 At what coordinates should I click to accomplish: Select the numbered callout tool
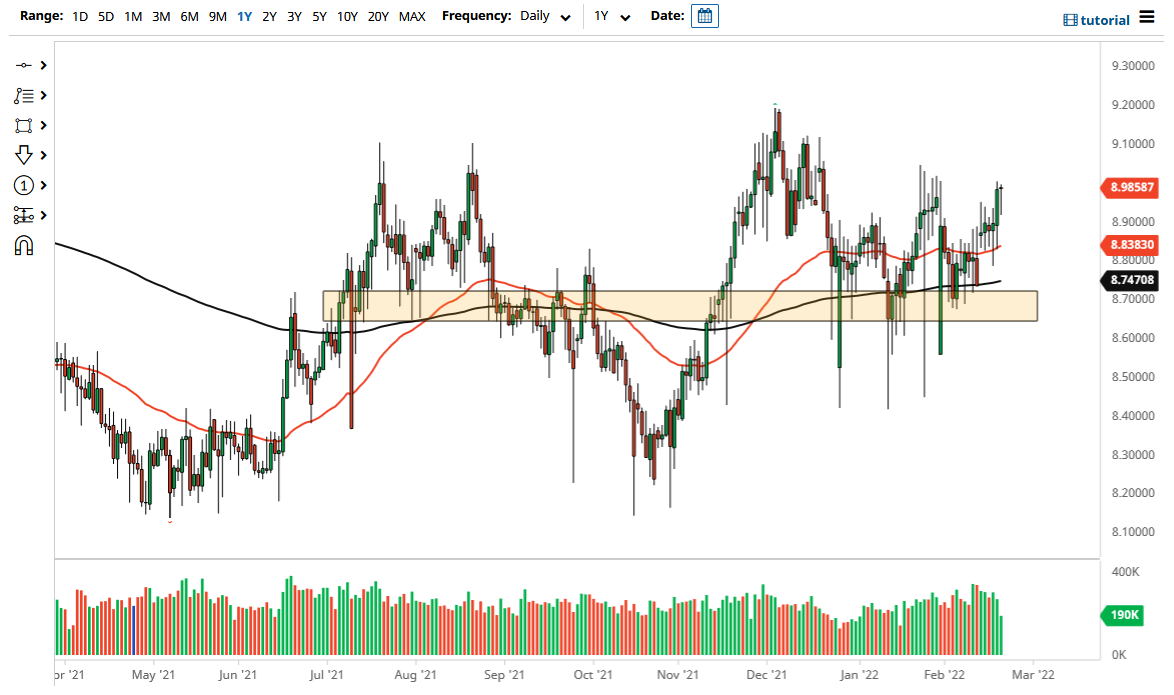[25, 185]
